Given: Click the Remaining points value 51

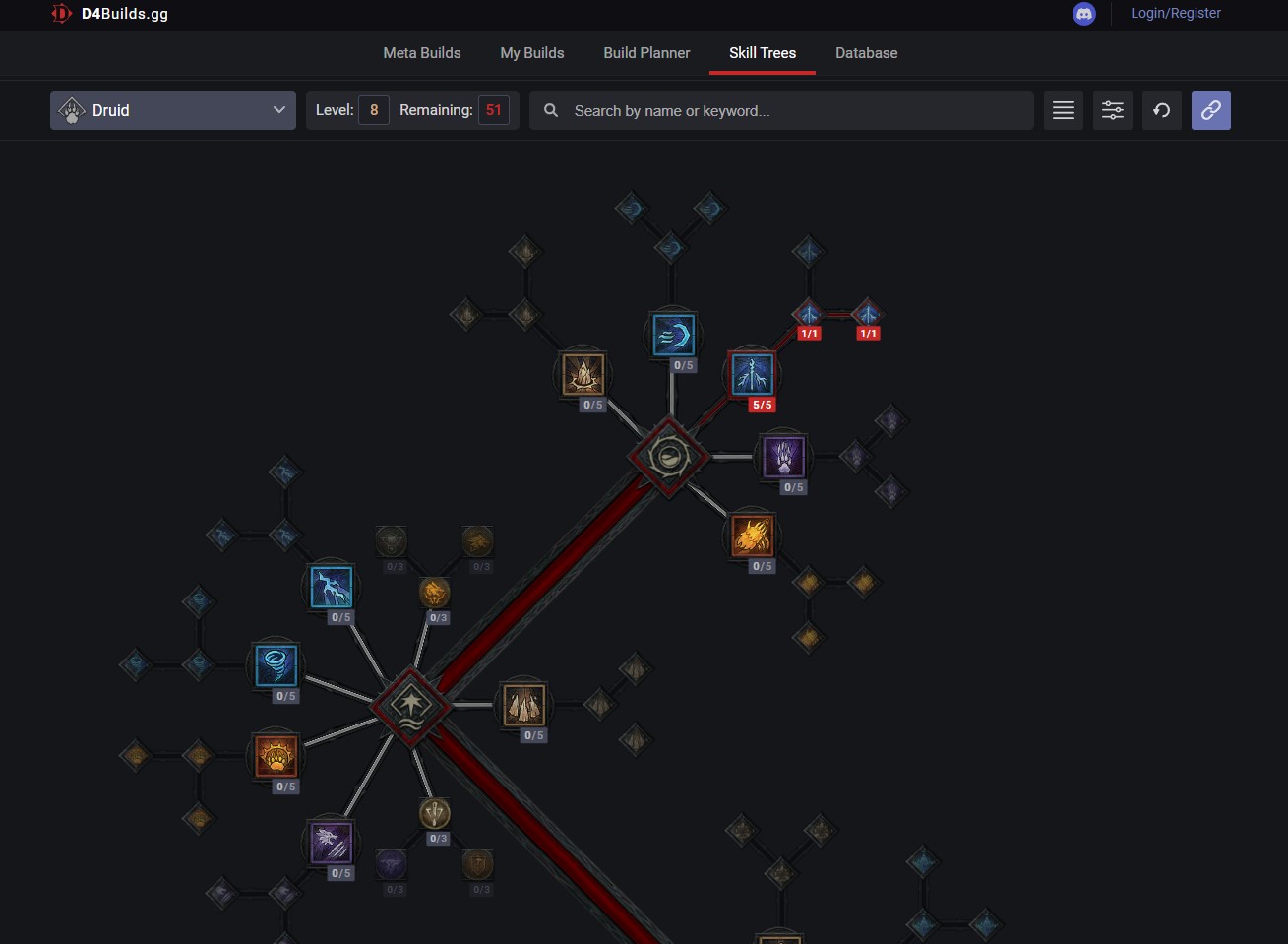Looking at the screenshot, I should click(494, 110).
